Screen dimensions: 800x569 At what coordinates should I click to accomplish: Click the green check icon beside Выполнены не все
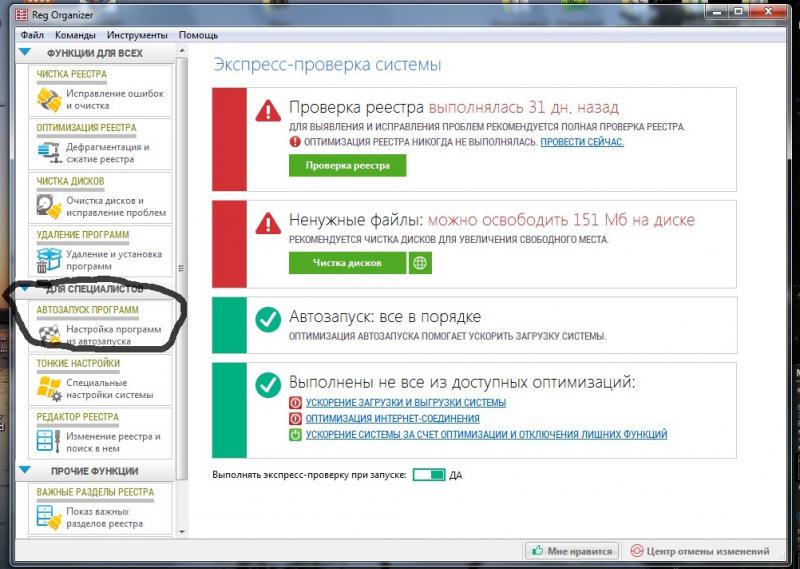tap(268, 385)
